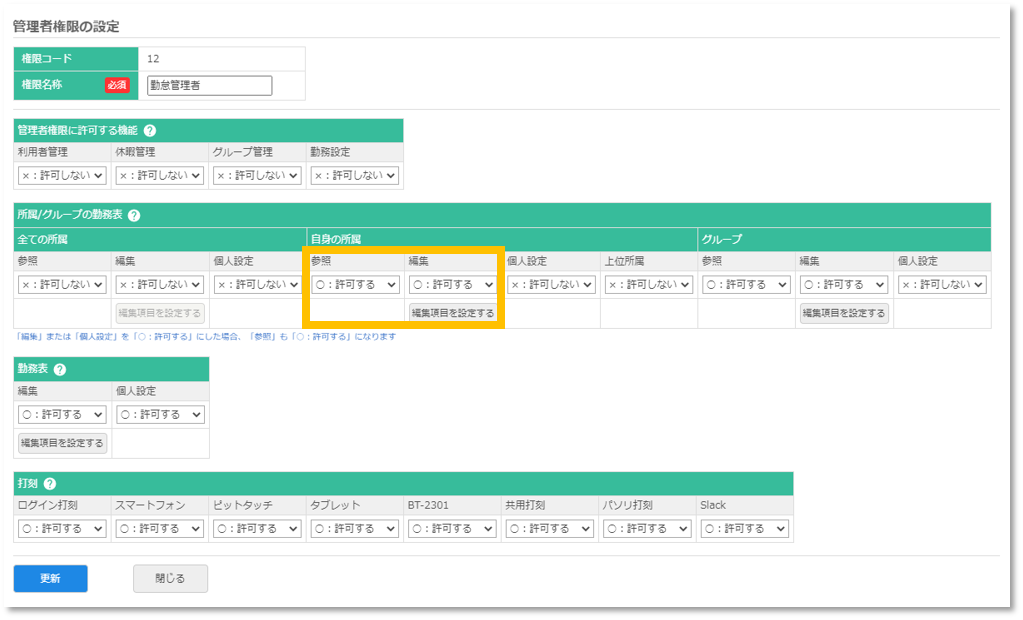Open highlighted 編集 dropdown under 自身の所属
Screen dimensions: 1023x620
(x=451, y=284)
